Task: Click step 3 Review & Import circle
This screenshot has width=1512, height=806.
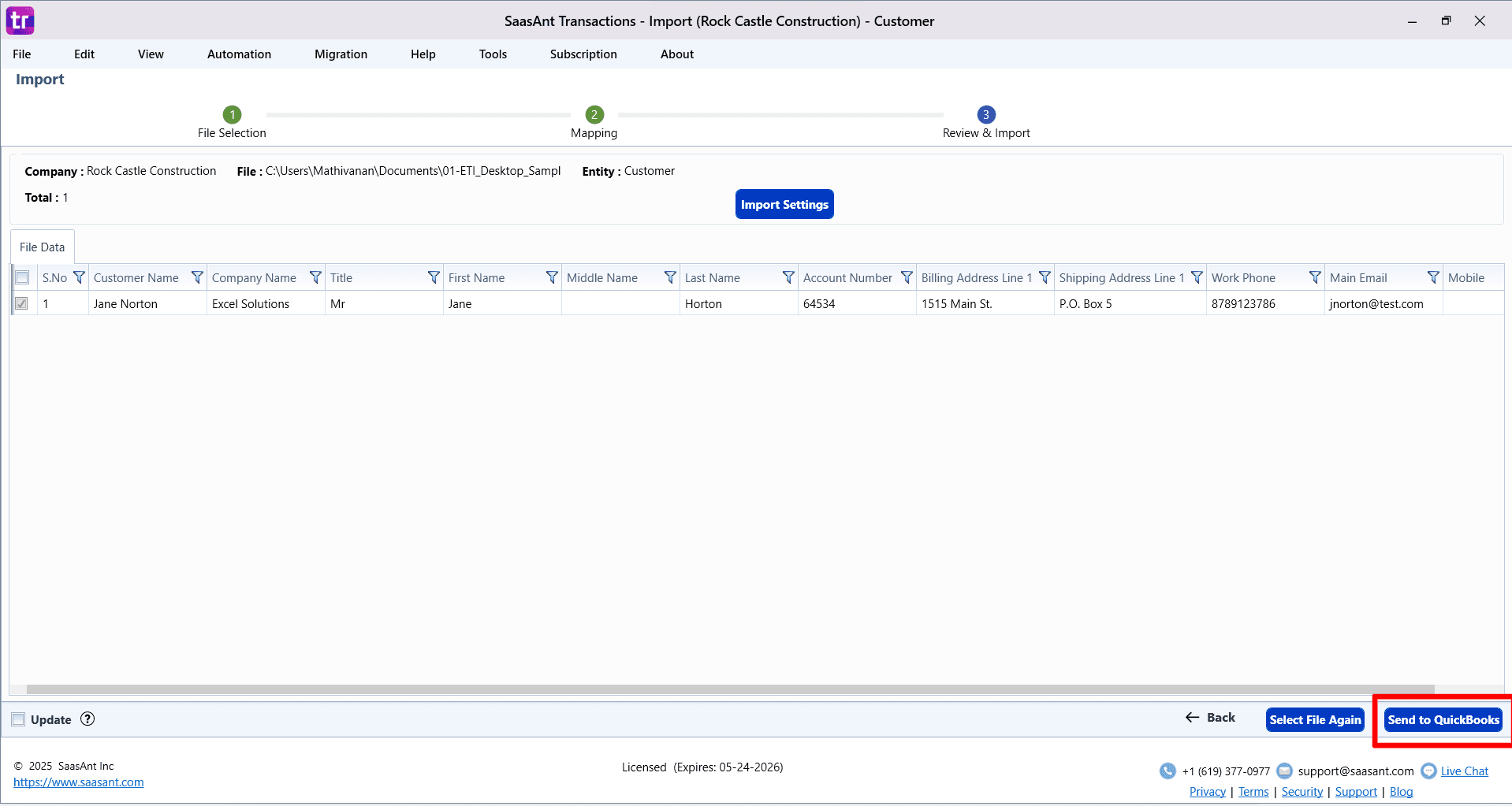Action: [x=986, y=114]
